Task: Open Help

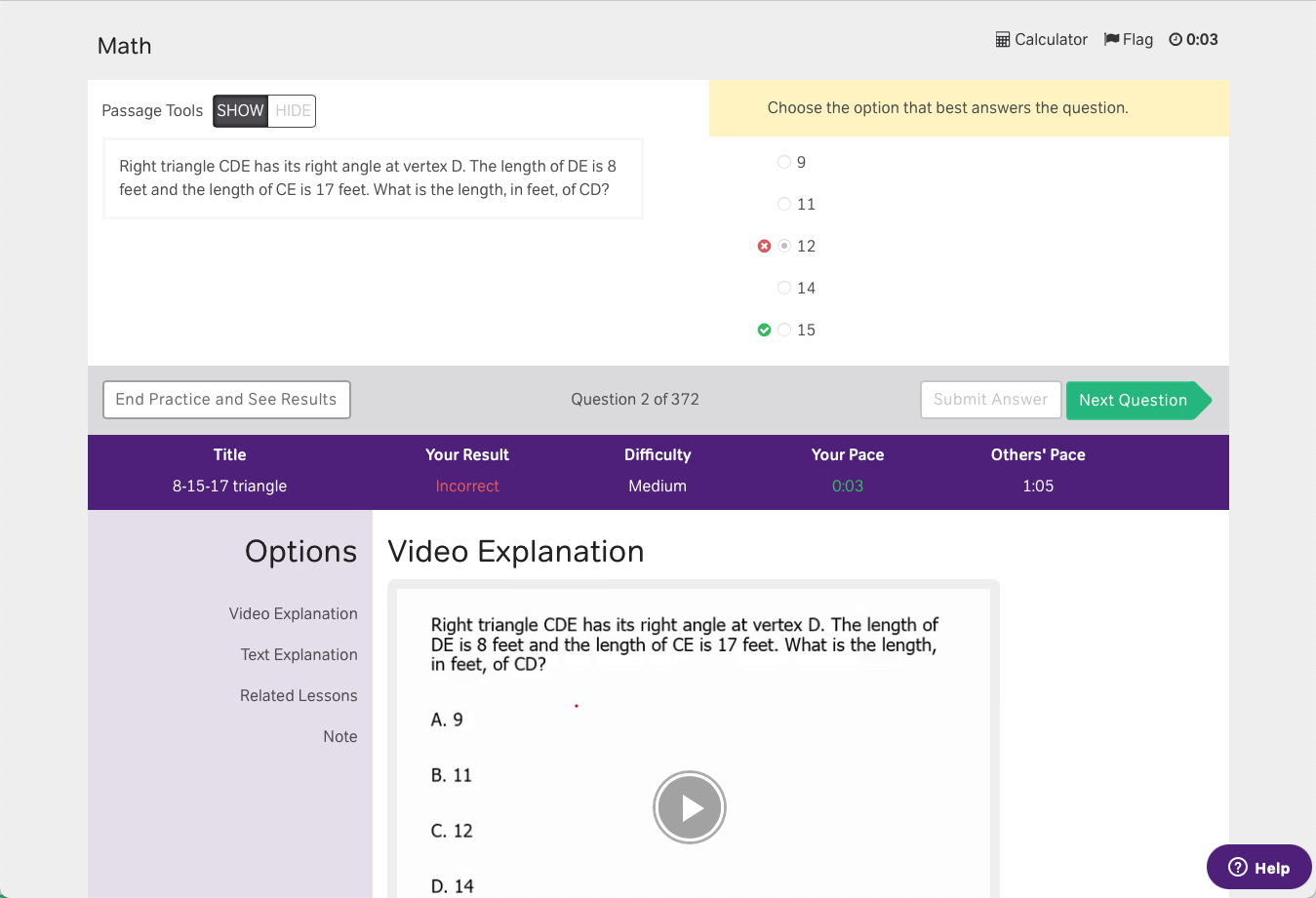Action: coord(1258,867)
